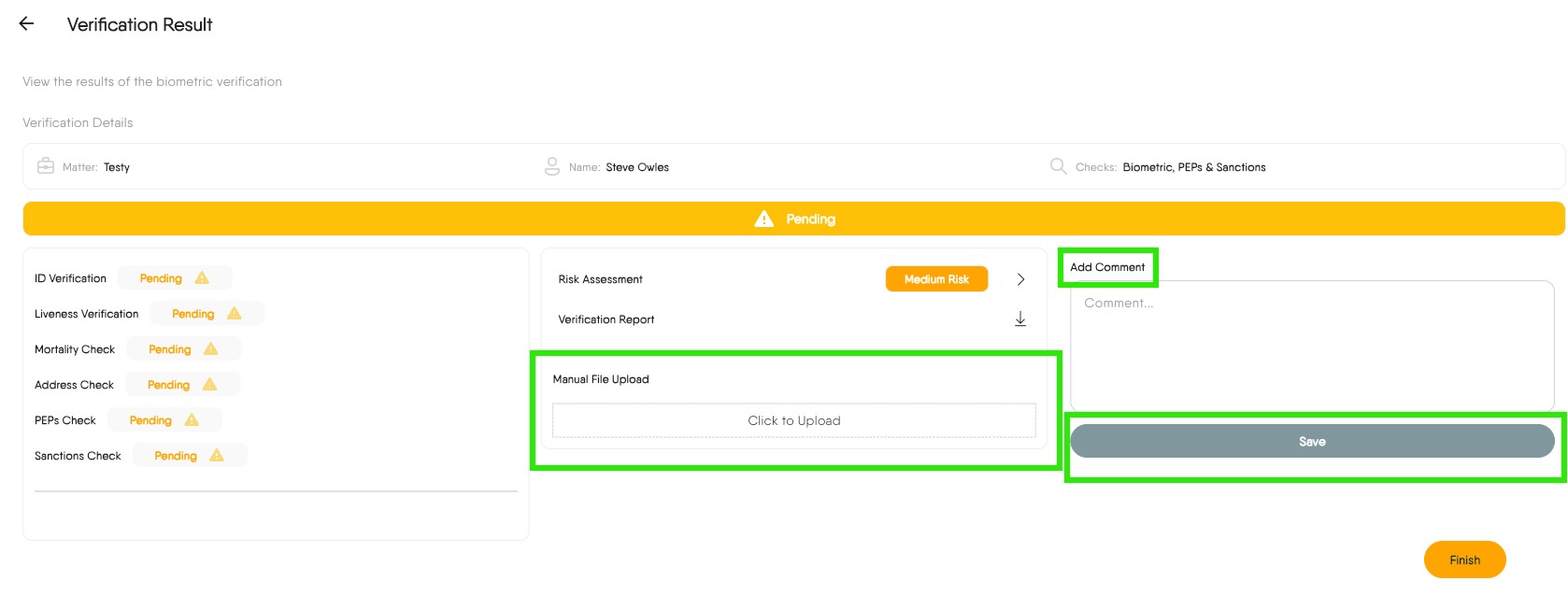Click the back arrow icon
The image size is (1568, 595).
(26, 24)
